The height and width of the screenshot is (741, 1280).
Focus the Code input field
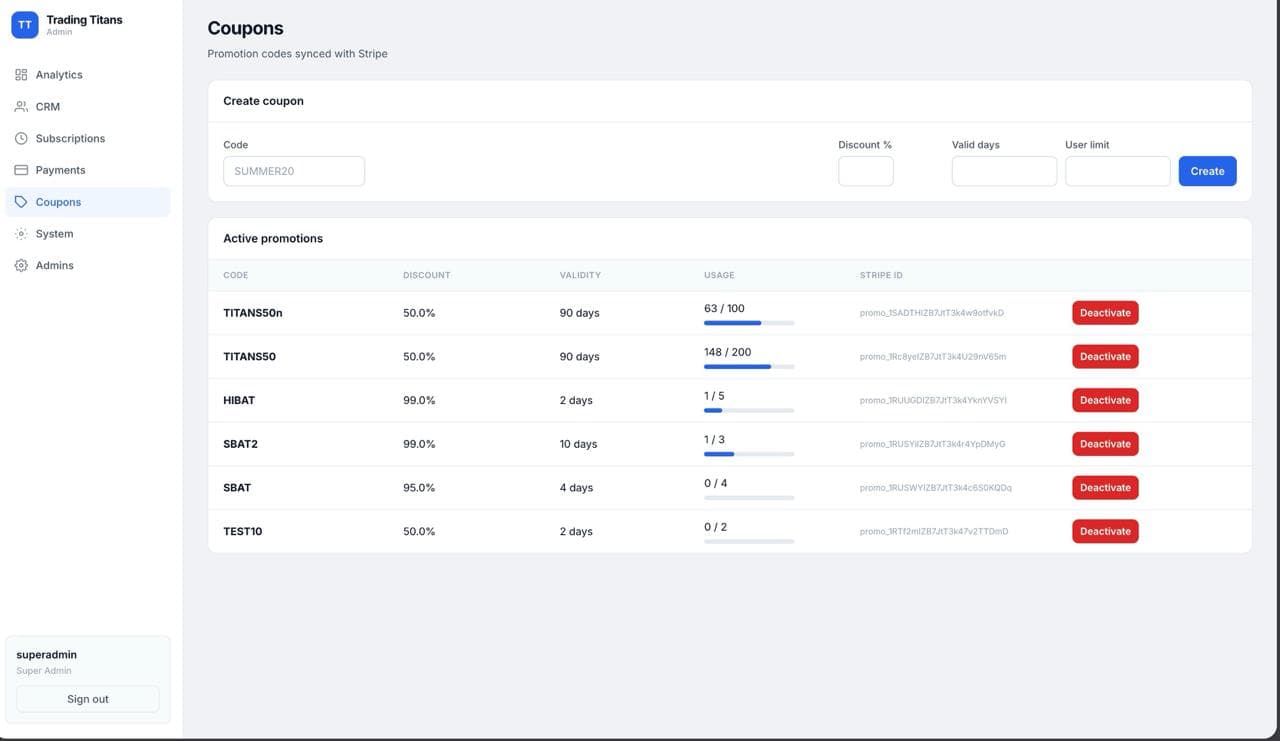[x=294, y=171]
